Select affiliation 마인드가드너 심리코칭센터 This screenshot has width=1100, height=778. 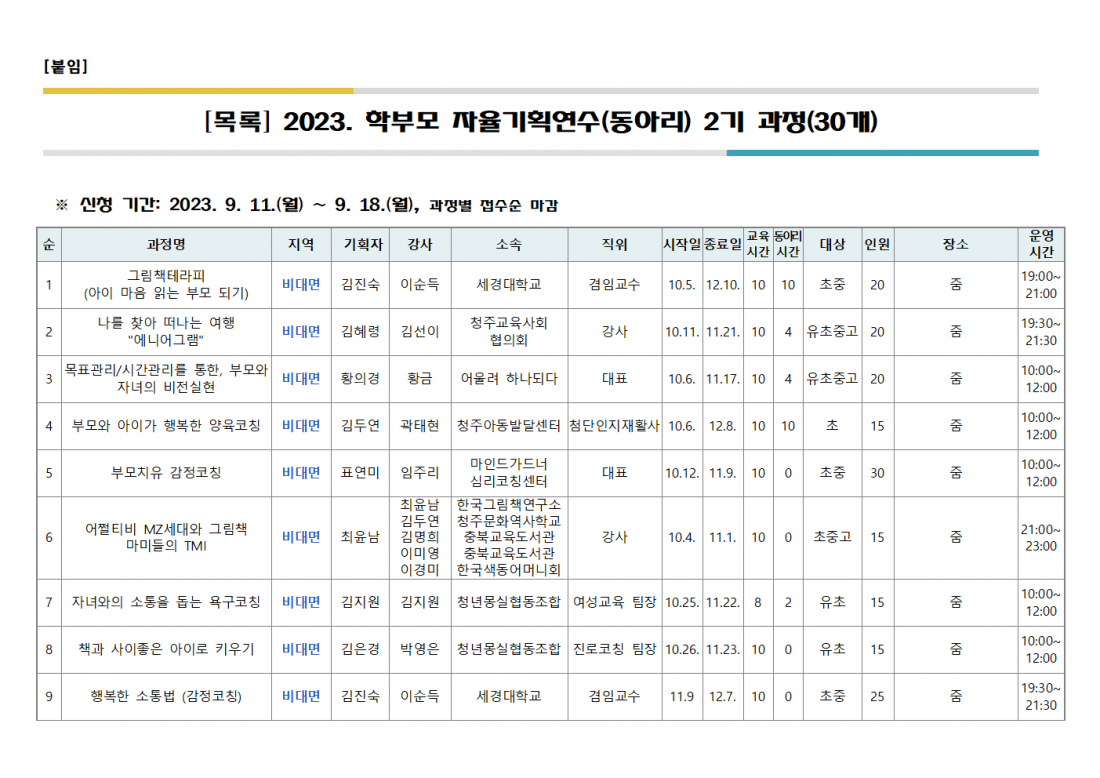[509, 473]
